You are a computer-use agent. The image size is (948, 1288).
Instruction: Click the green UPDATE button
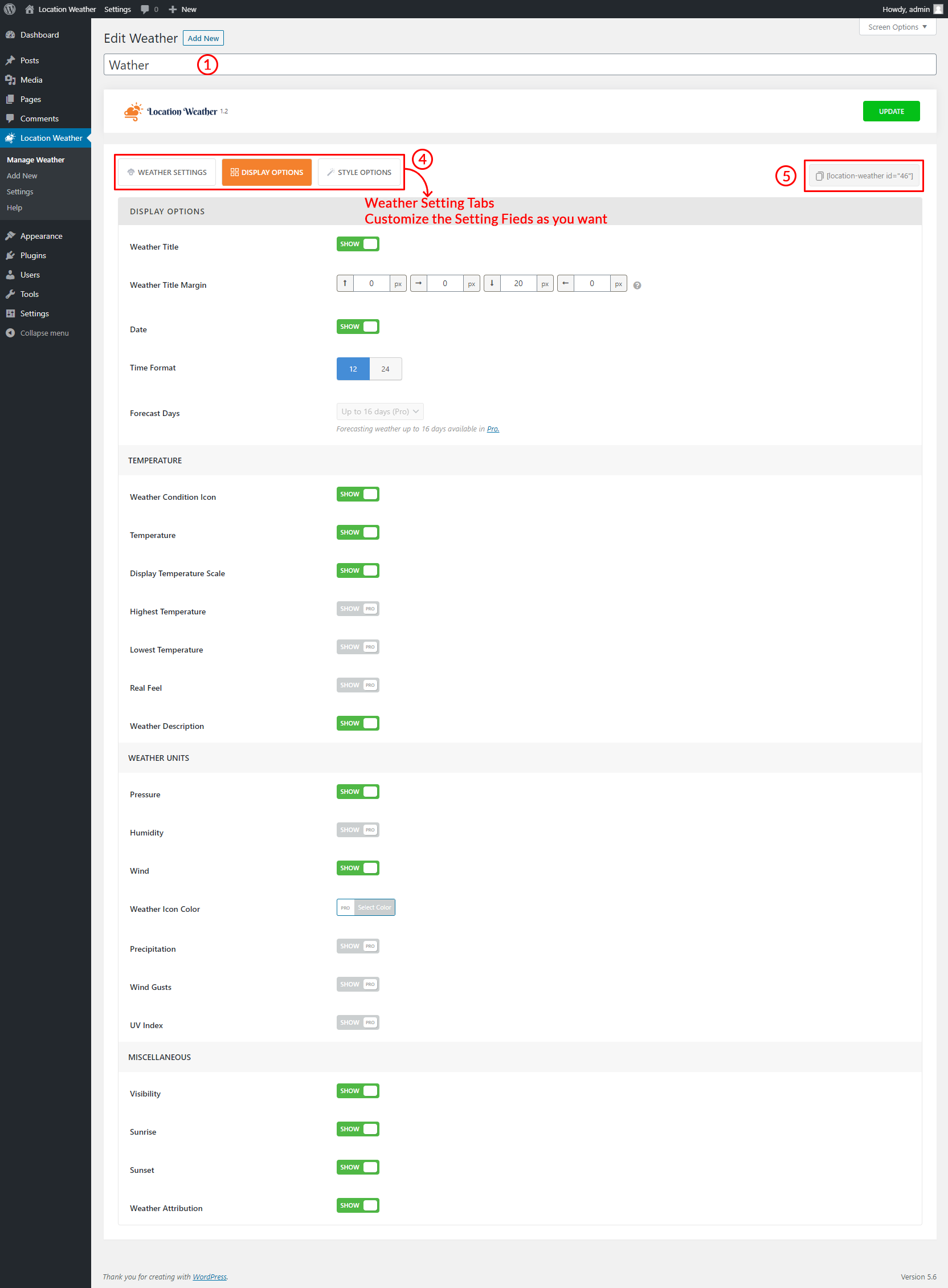pyautogui.click(x=890, y=111)
